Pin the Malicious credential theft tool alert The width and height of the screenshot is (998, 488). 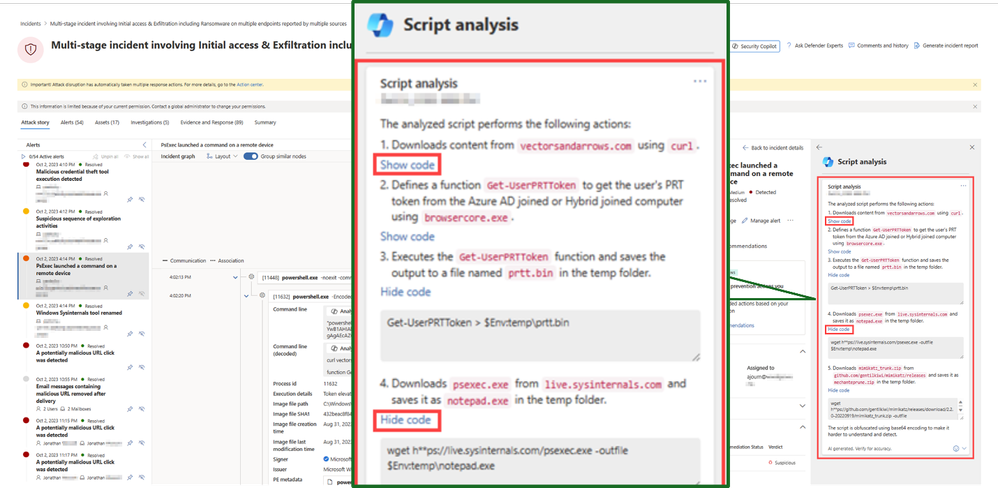click(130, 199)
